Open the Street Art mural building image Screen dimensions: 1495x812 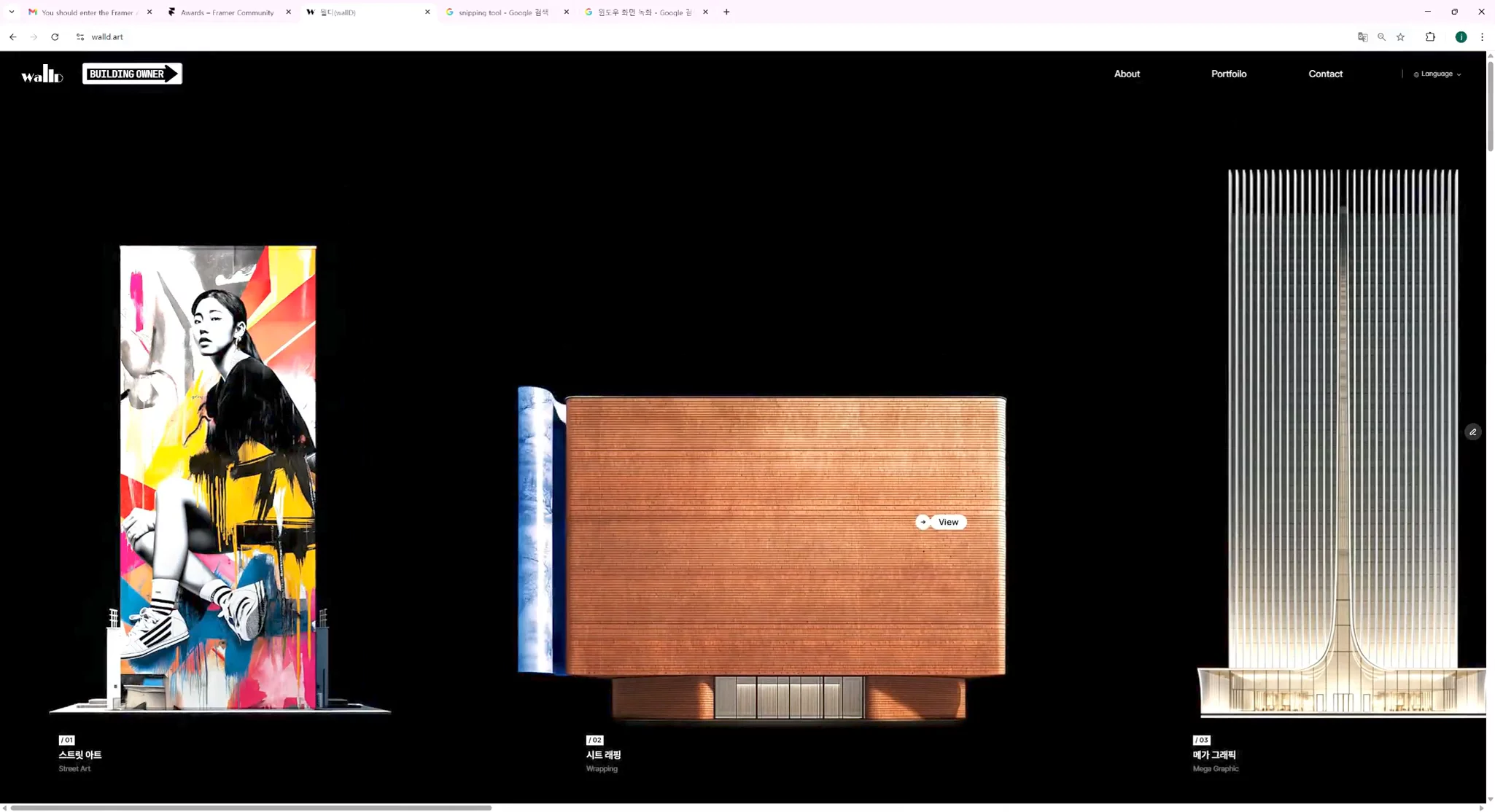point(219,478)
